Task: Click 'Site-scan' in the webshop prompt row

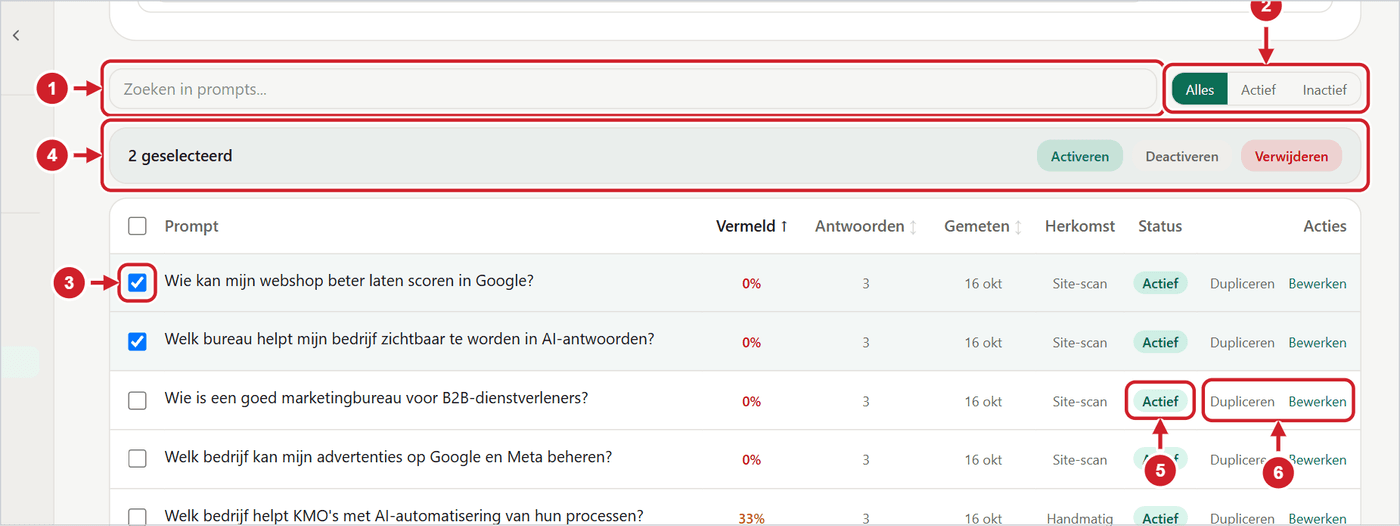Action: point(1080,283)
